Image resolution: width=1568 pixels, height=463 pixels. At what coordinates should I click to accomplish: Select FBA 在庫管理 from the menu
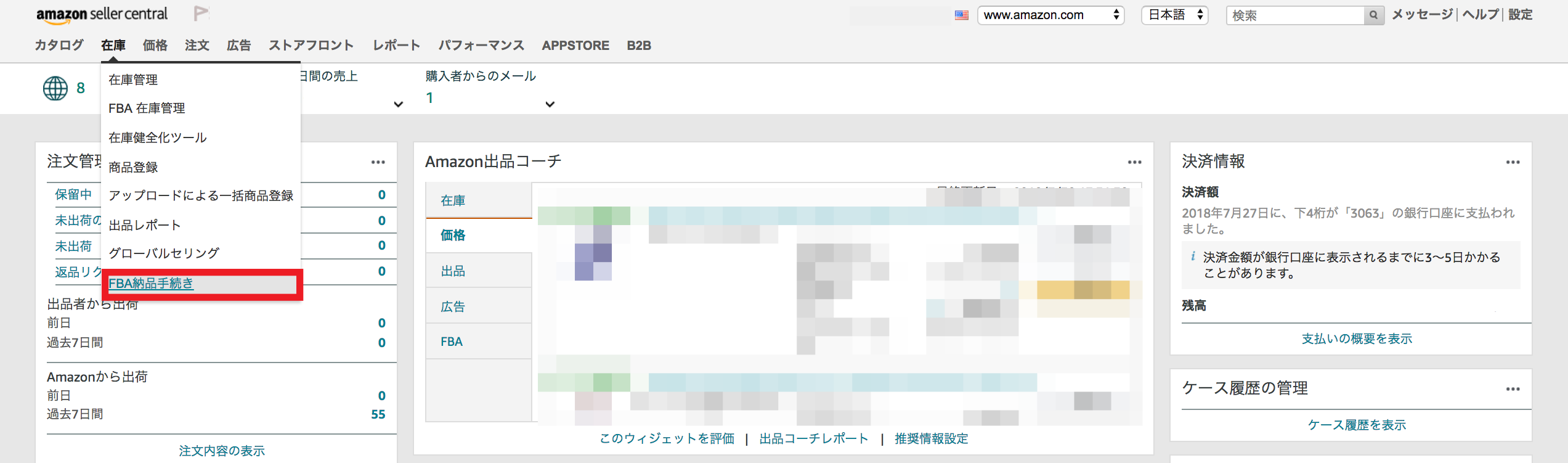[147, 108]
